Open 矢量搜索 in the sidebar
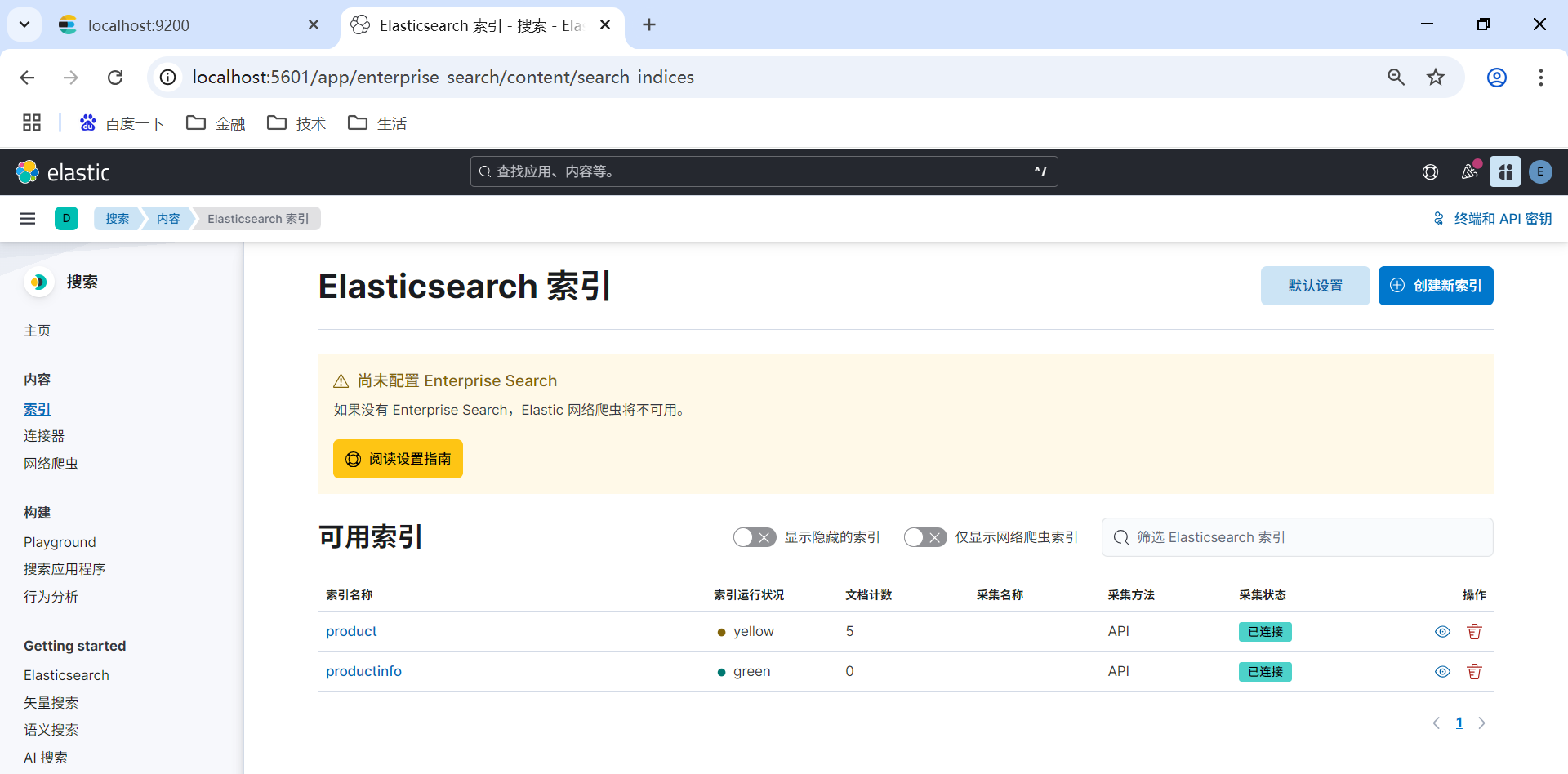 tap(51, 703)
